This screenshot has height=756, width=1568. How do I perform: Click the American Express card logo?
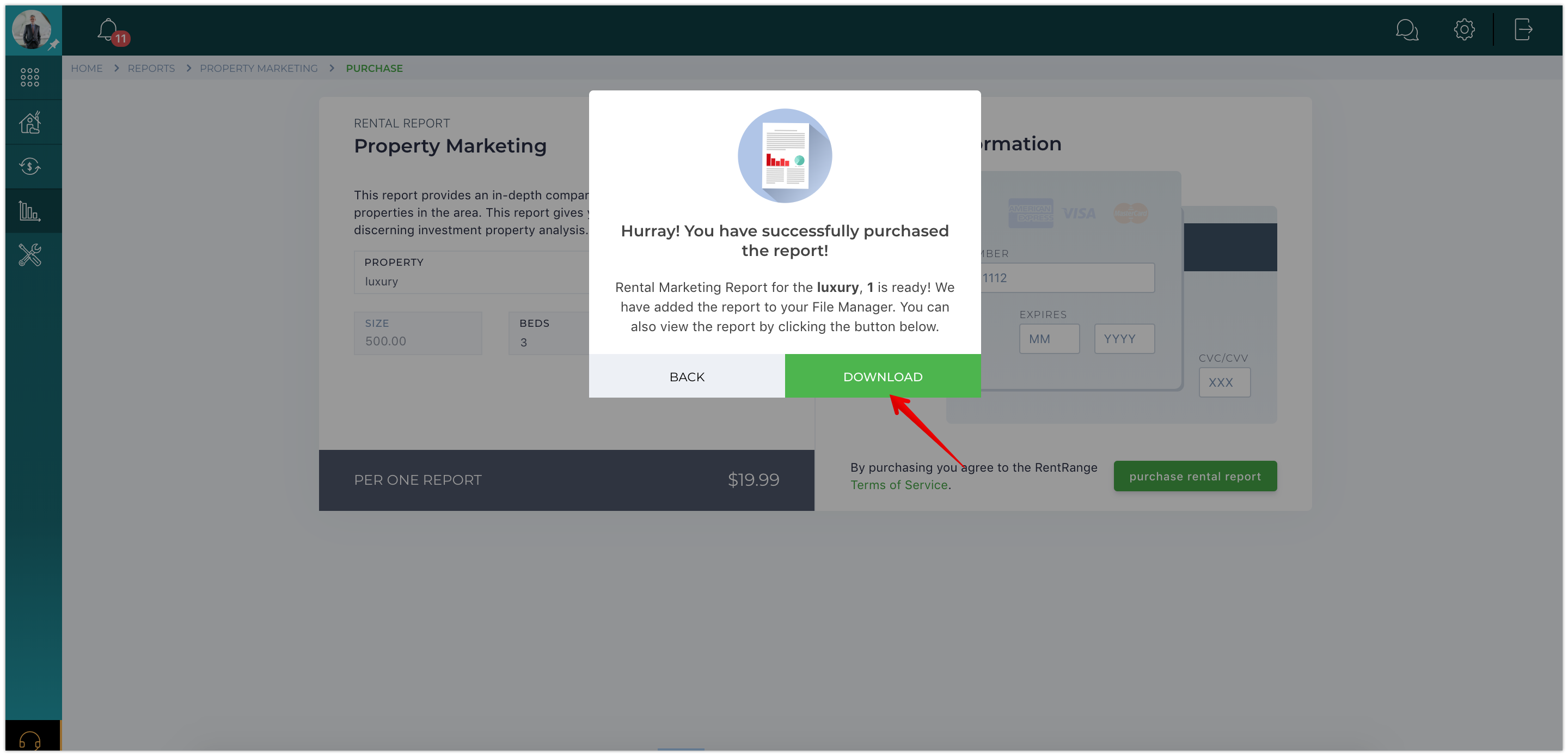1030,212
